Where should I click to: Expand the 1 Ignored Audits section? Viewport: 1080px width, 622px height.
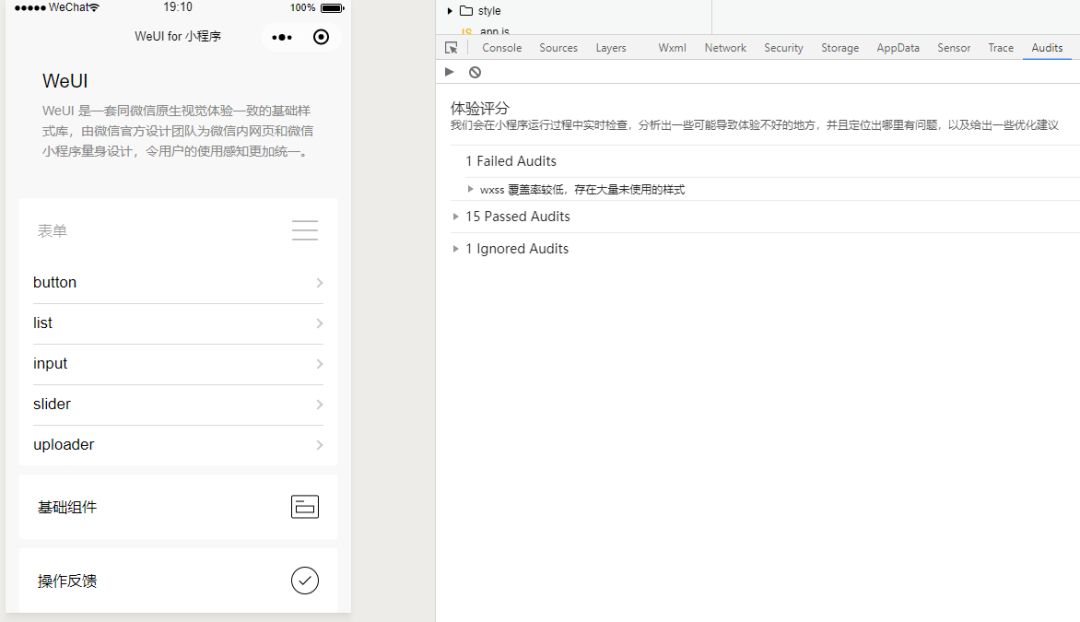(455, 249)
